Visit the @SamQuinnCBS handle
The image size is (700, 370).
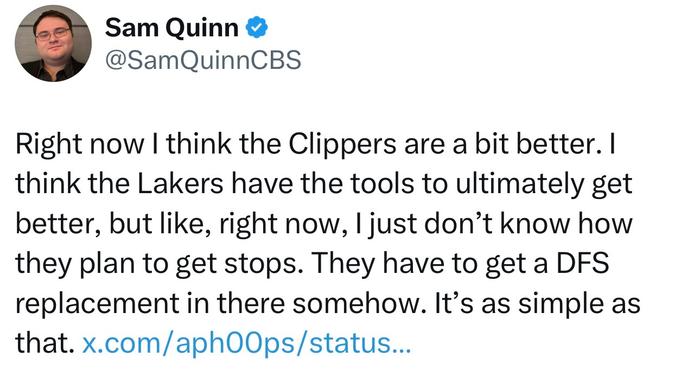(x=203, y=60)
